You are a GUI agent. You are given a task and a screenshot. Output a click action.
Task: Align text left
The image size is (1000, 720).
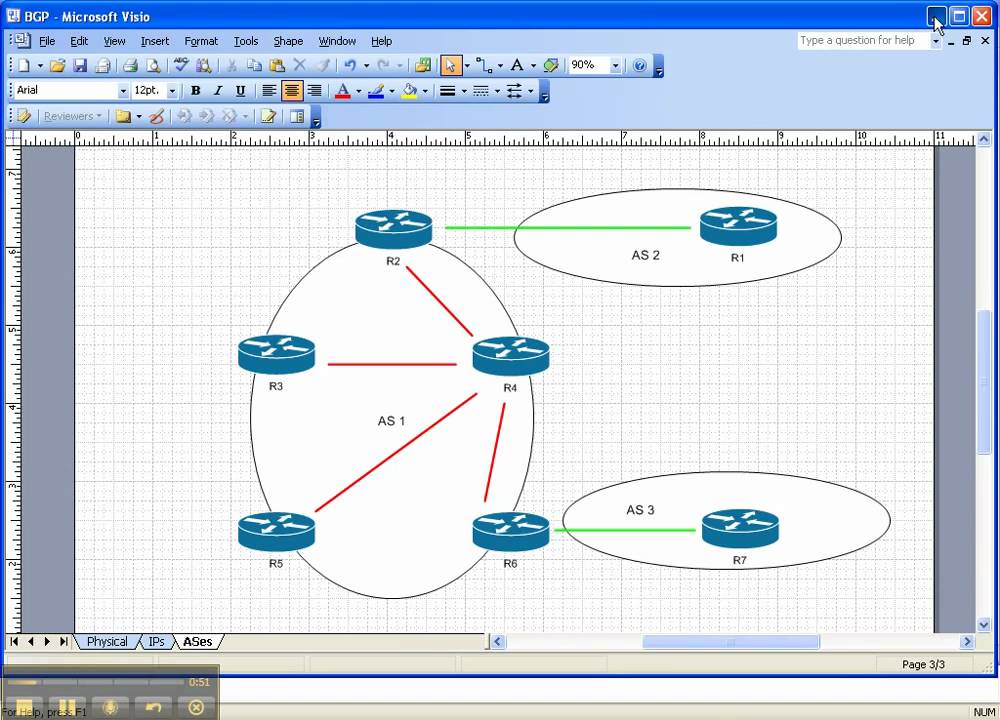(269, 91)
